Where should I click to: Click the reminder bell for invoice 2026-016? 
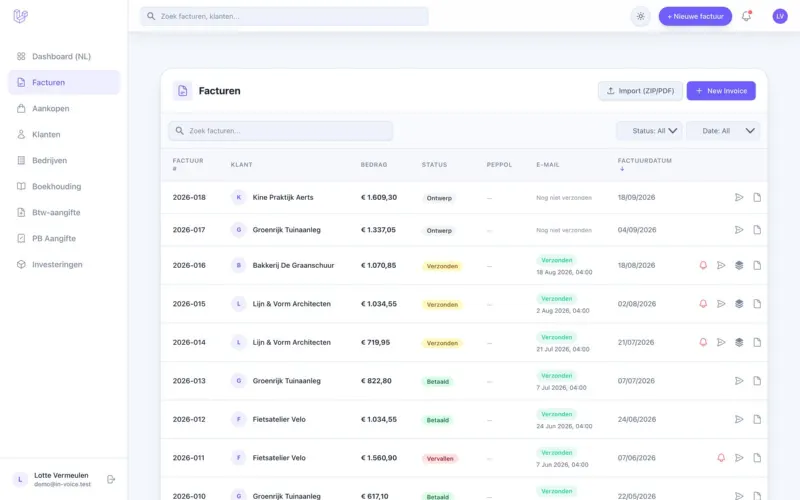click(703, 265)
